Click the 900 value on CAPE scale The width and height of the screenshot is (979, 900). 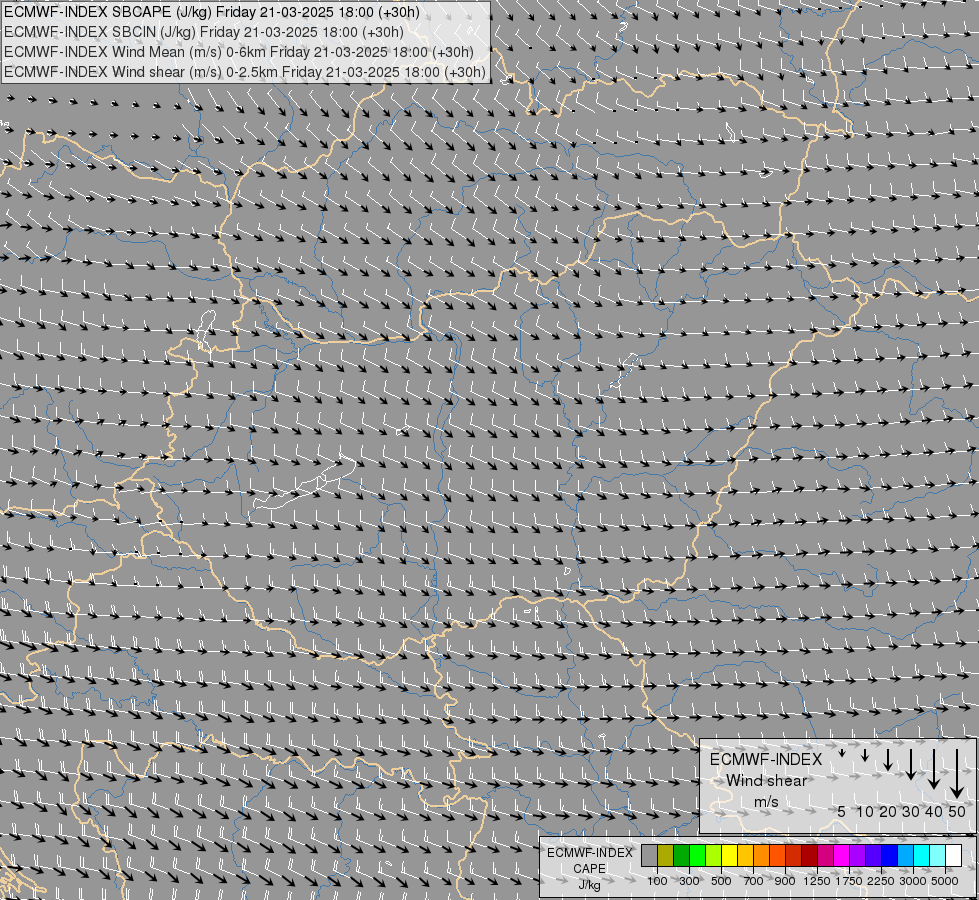pos(785,881)
